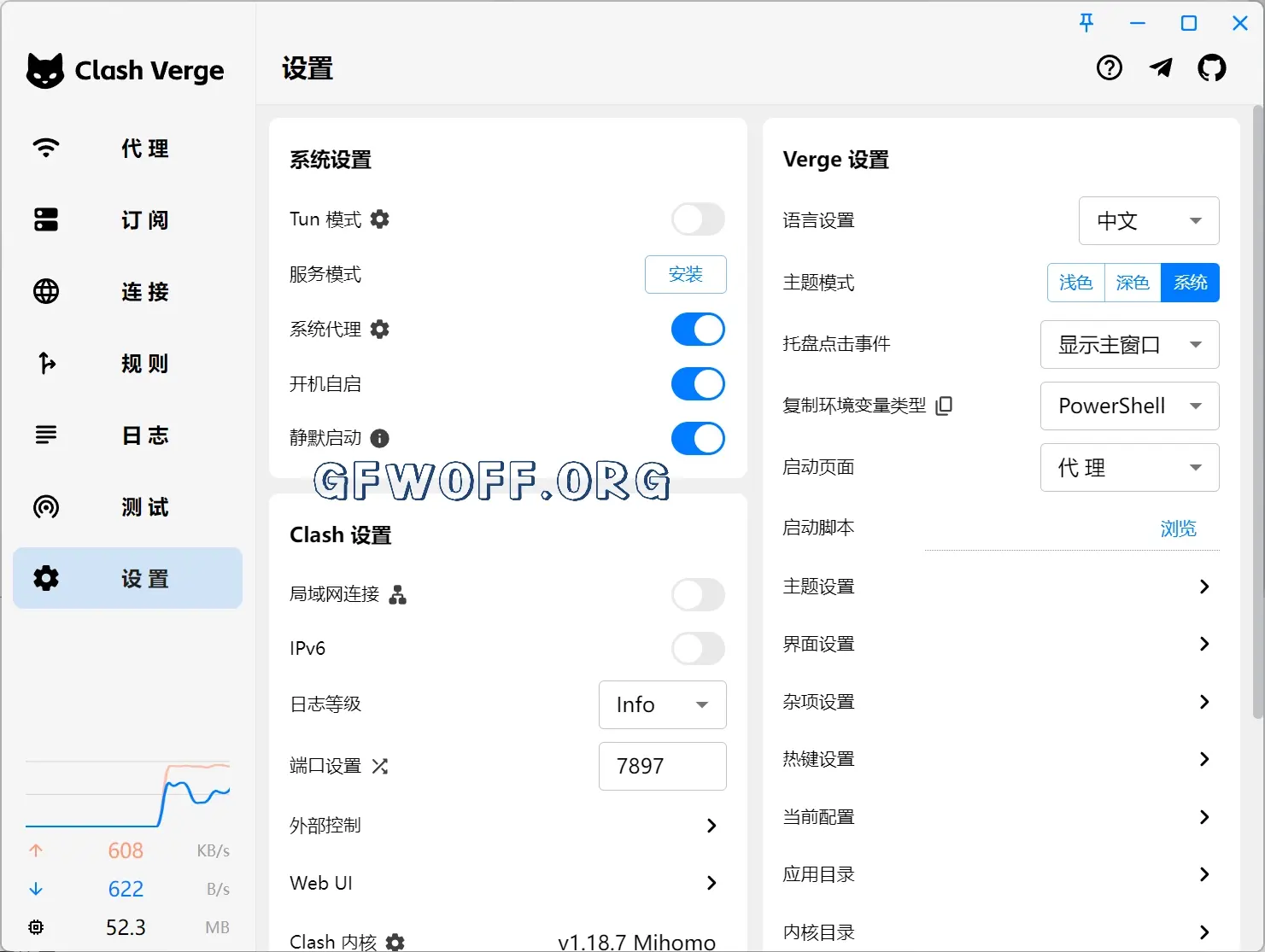The width and height of the screenshot is (1265, 952).
Task: Select 系统 theme mode
Action: pyautogui.click(x=1190, y=283)
